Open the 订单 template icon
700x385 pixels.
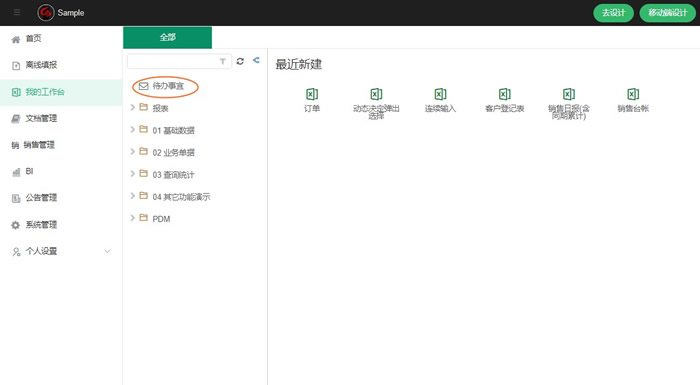[x=312, y=94]
